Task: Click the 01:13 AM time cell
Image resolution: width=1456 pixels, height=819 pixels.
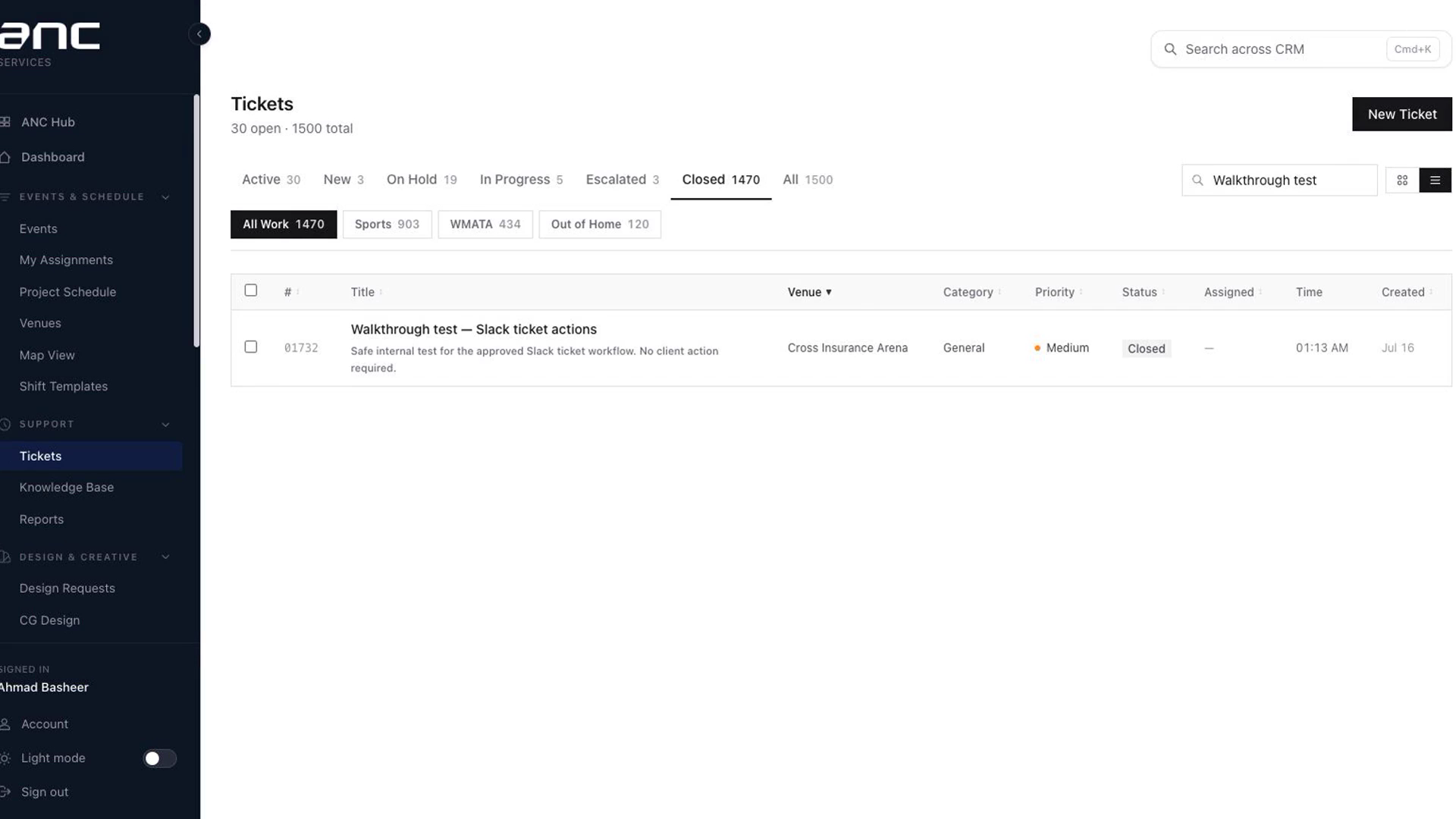Action: click(x=1322, y=348)
